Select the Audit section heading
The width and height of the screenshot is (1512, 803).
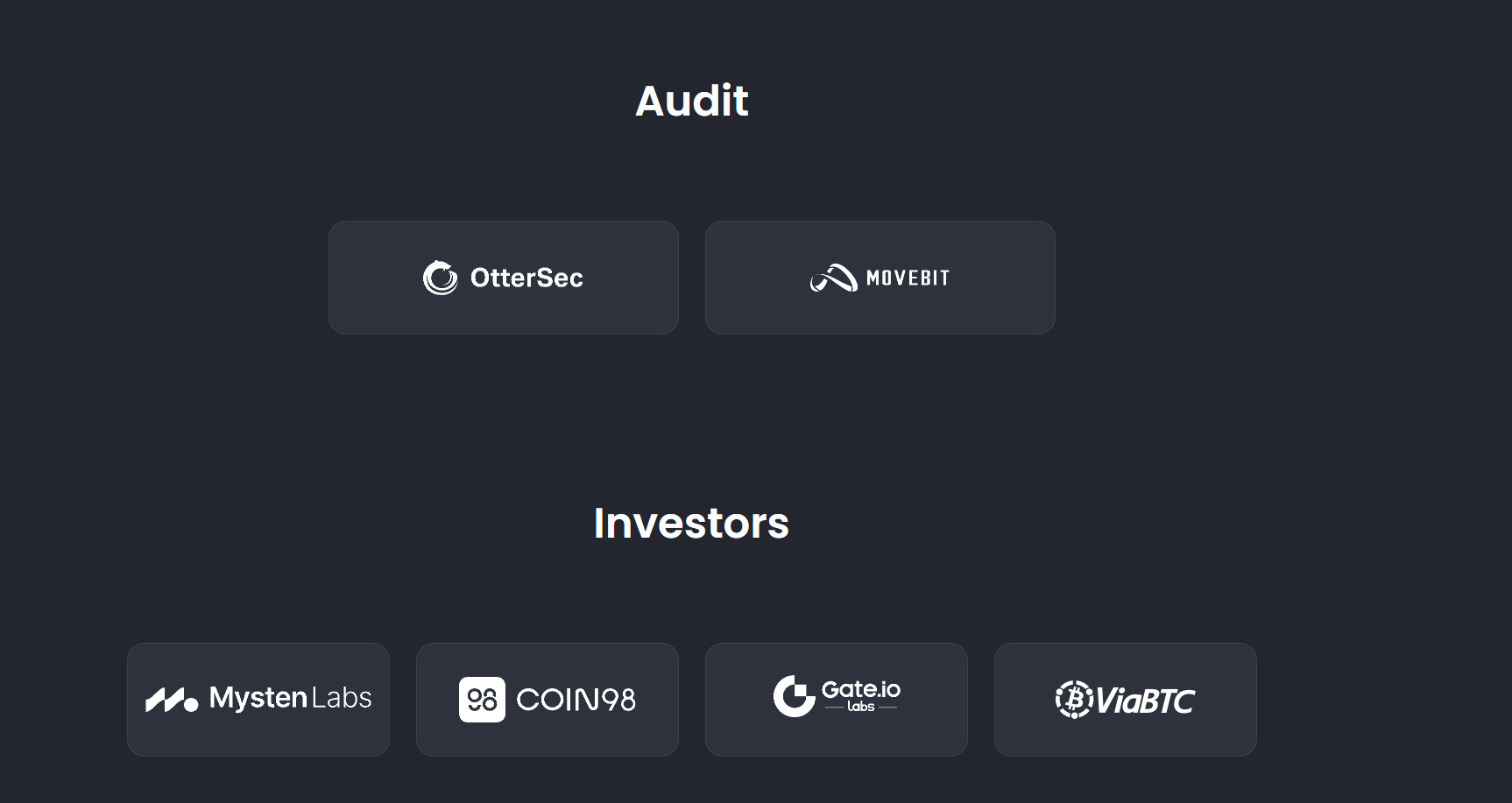692,101
